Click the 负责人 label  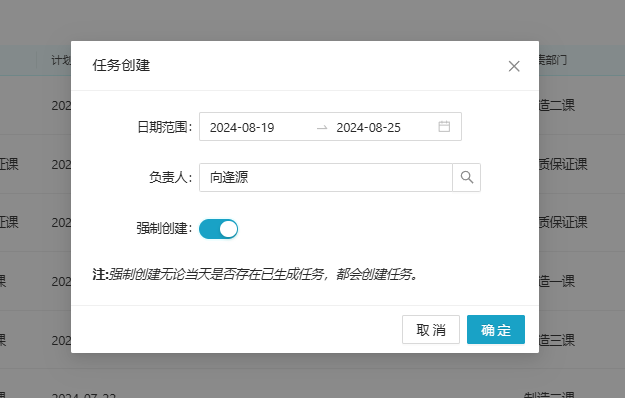[171, 177]
